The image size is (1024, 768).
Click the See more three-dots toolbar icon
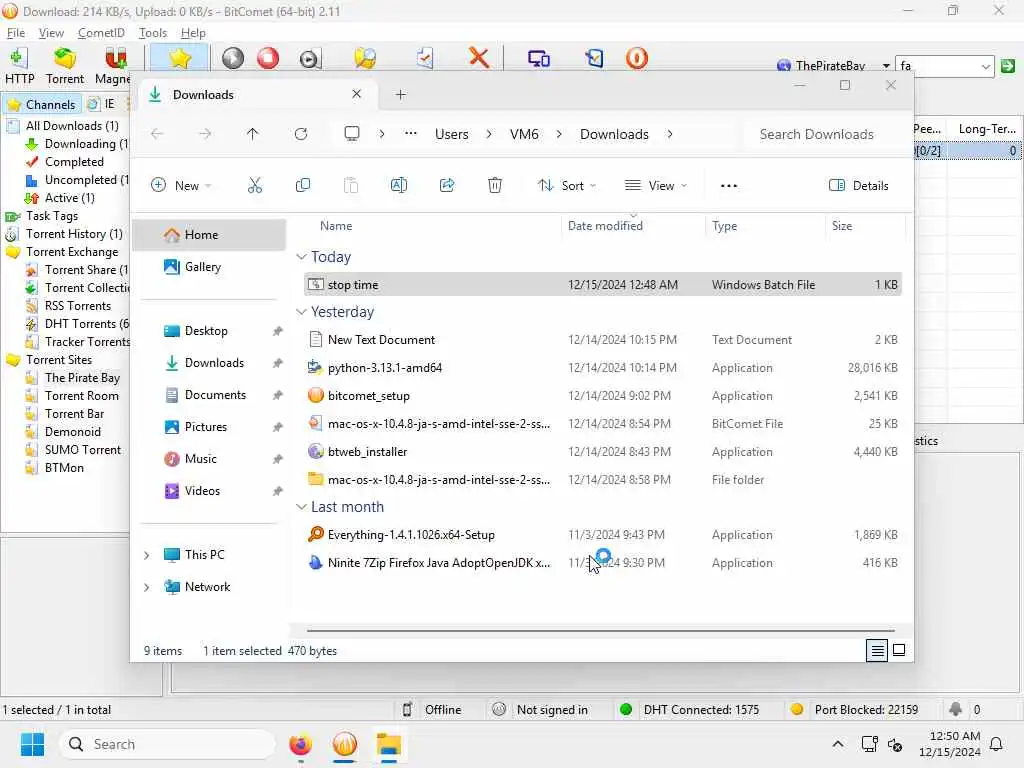(729, 185)
